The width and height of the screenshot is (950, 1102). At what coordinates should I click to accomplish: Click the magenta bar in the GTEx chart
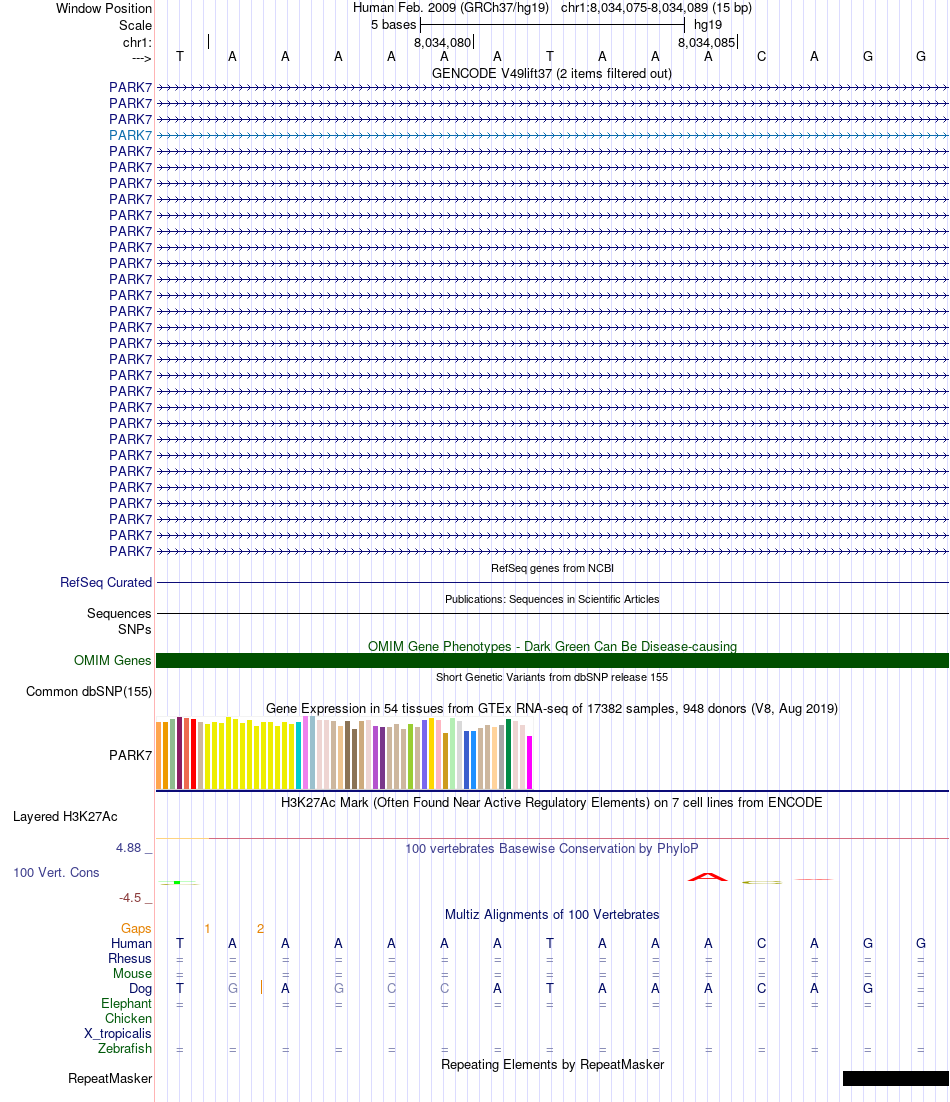coord(529,763)
